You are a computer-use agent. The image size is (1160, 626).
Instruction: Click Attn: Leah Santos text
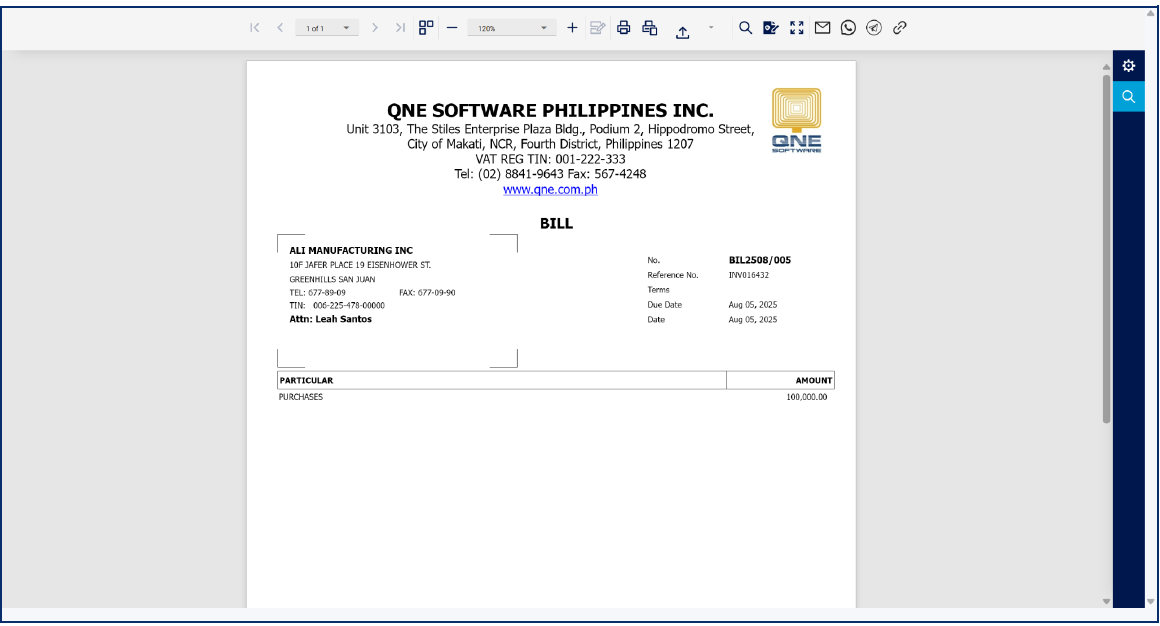click(x=331, y=319)
